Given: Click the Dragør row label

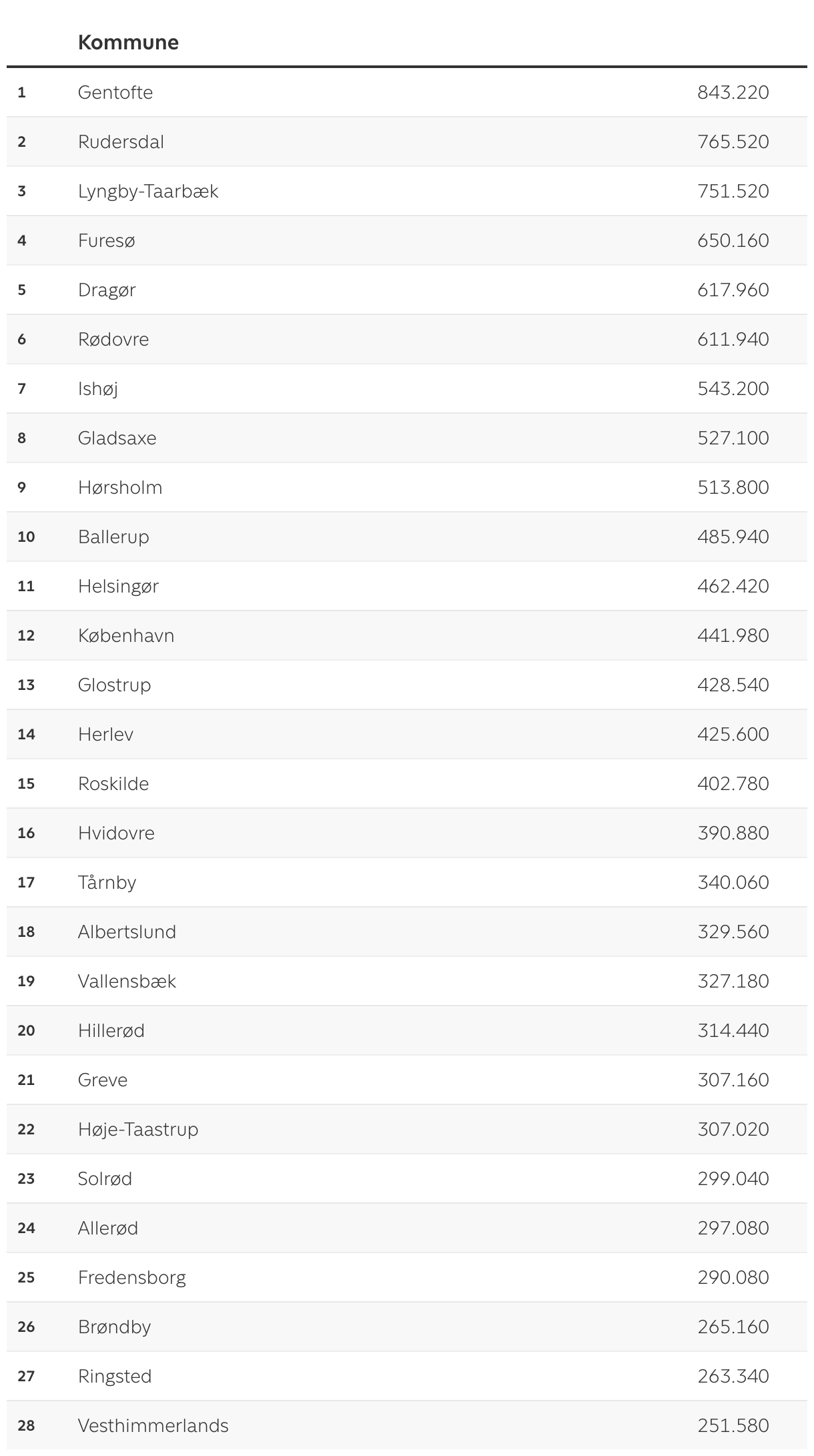Looking at the screenshot, I should coord(107,290).
